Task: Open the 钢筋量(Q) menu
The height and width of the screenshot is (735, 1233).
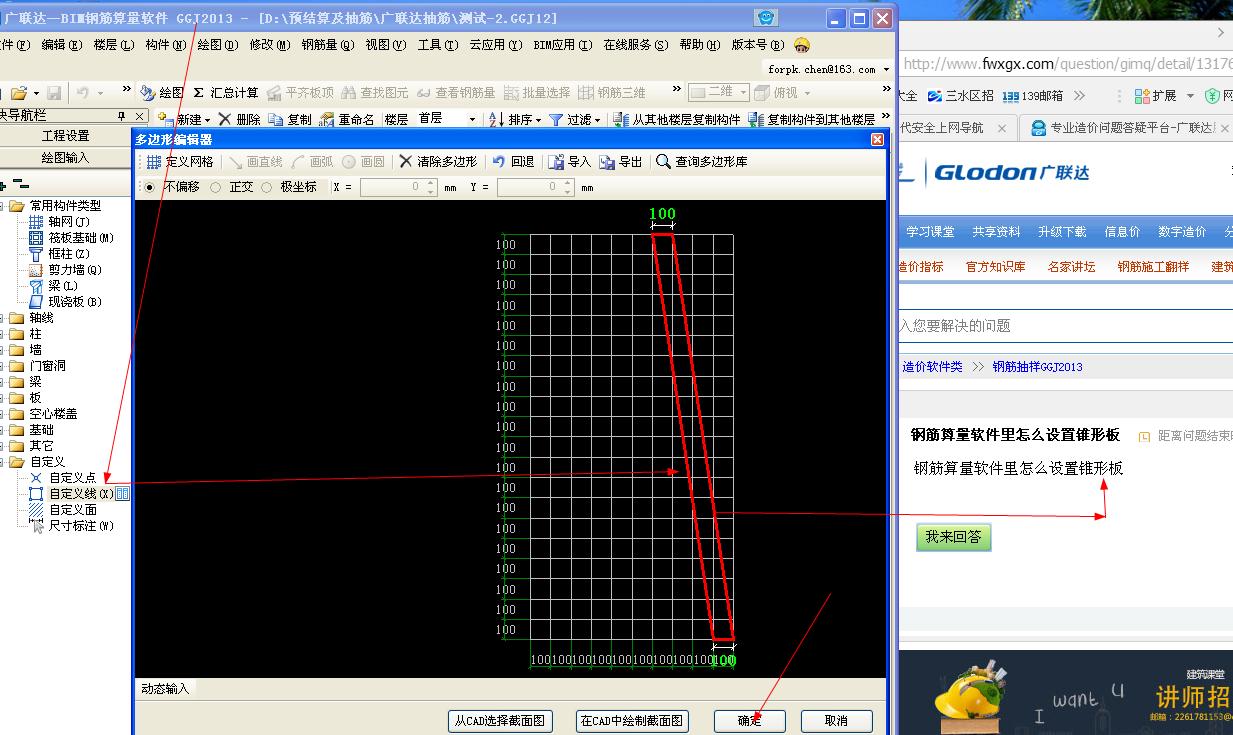Action: [328, 45]
